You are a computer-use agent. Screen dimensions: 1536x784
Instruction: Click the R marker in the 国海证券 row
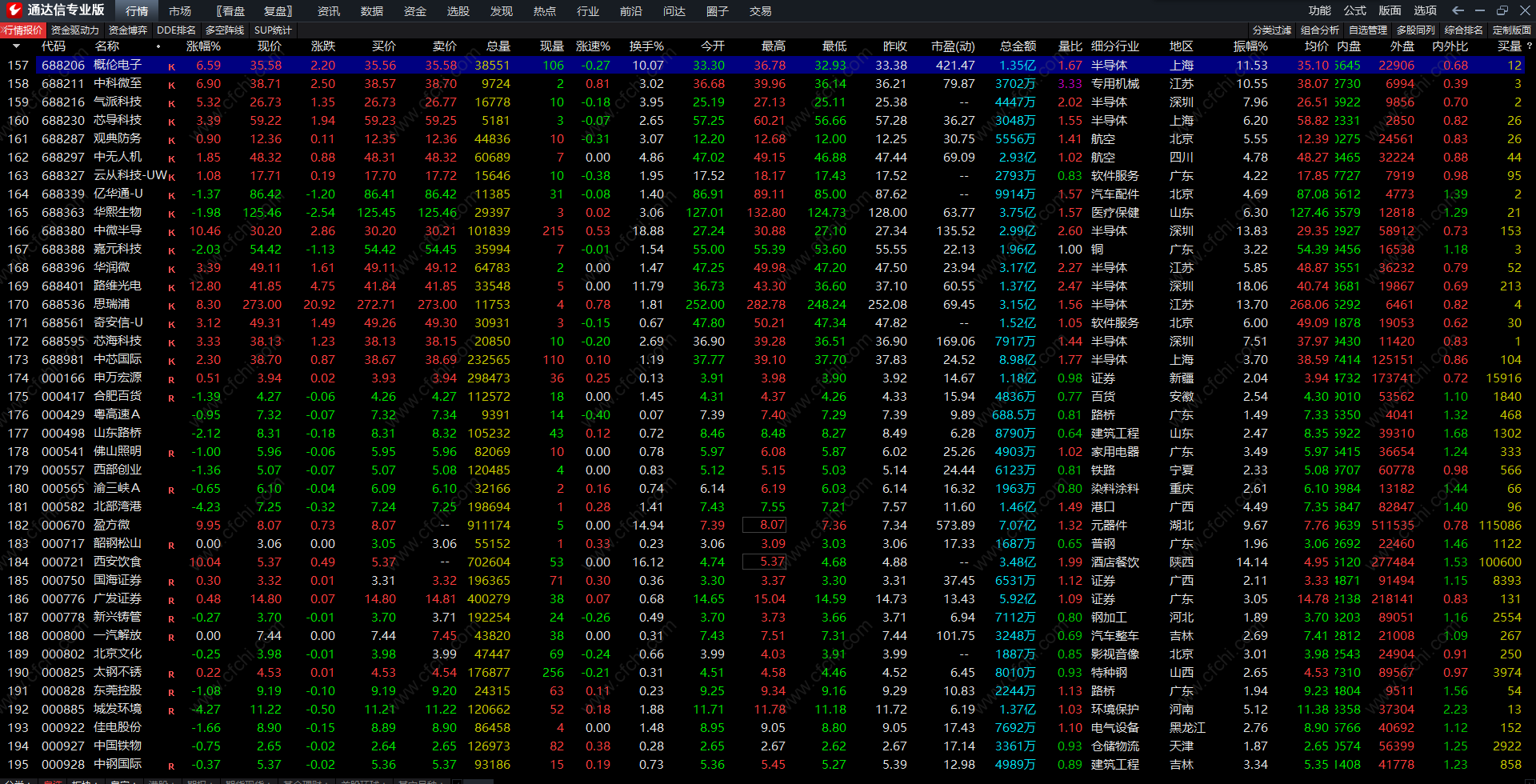point(171,582)
